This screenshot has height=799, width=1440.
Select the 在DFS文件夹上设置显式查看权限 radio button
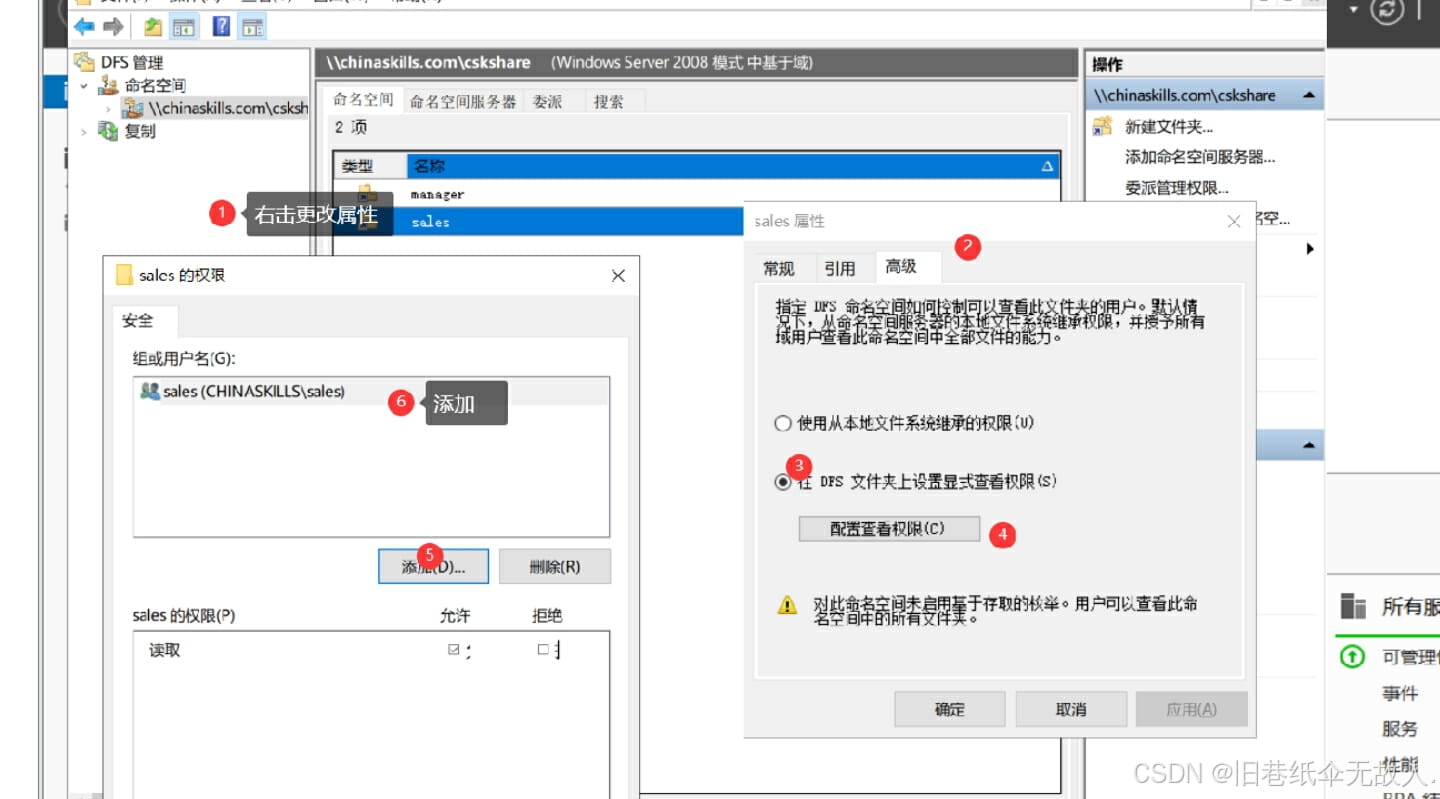click(783, 481)
